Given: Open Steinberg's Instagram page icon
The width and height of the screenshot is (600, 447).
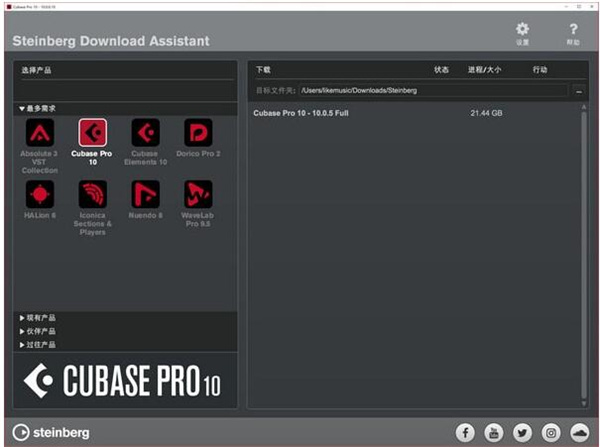Looking at the screenshot, I should (551, 433).
